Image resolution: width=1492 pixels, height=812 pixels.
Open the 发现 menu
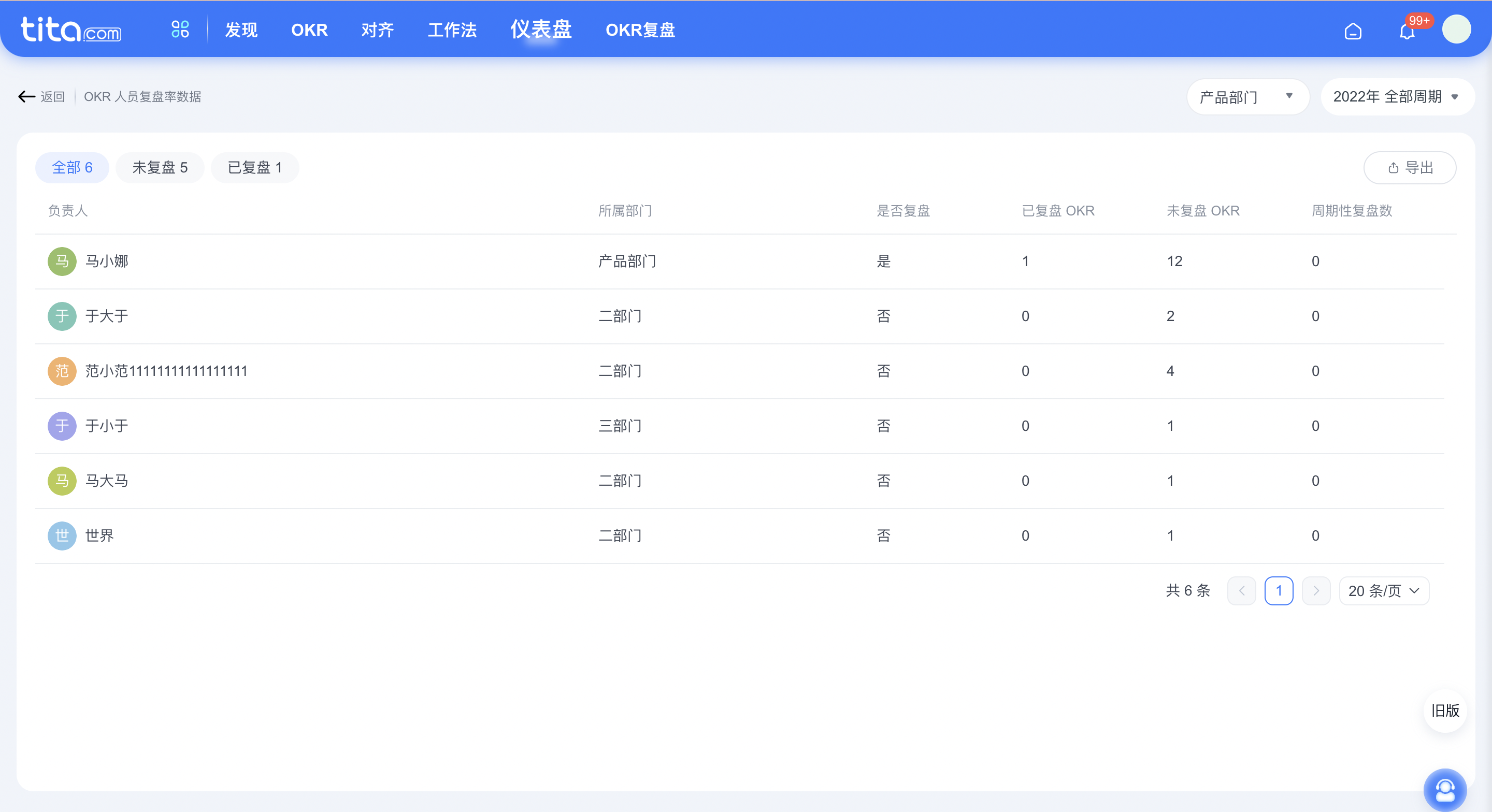241,30
